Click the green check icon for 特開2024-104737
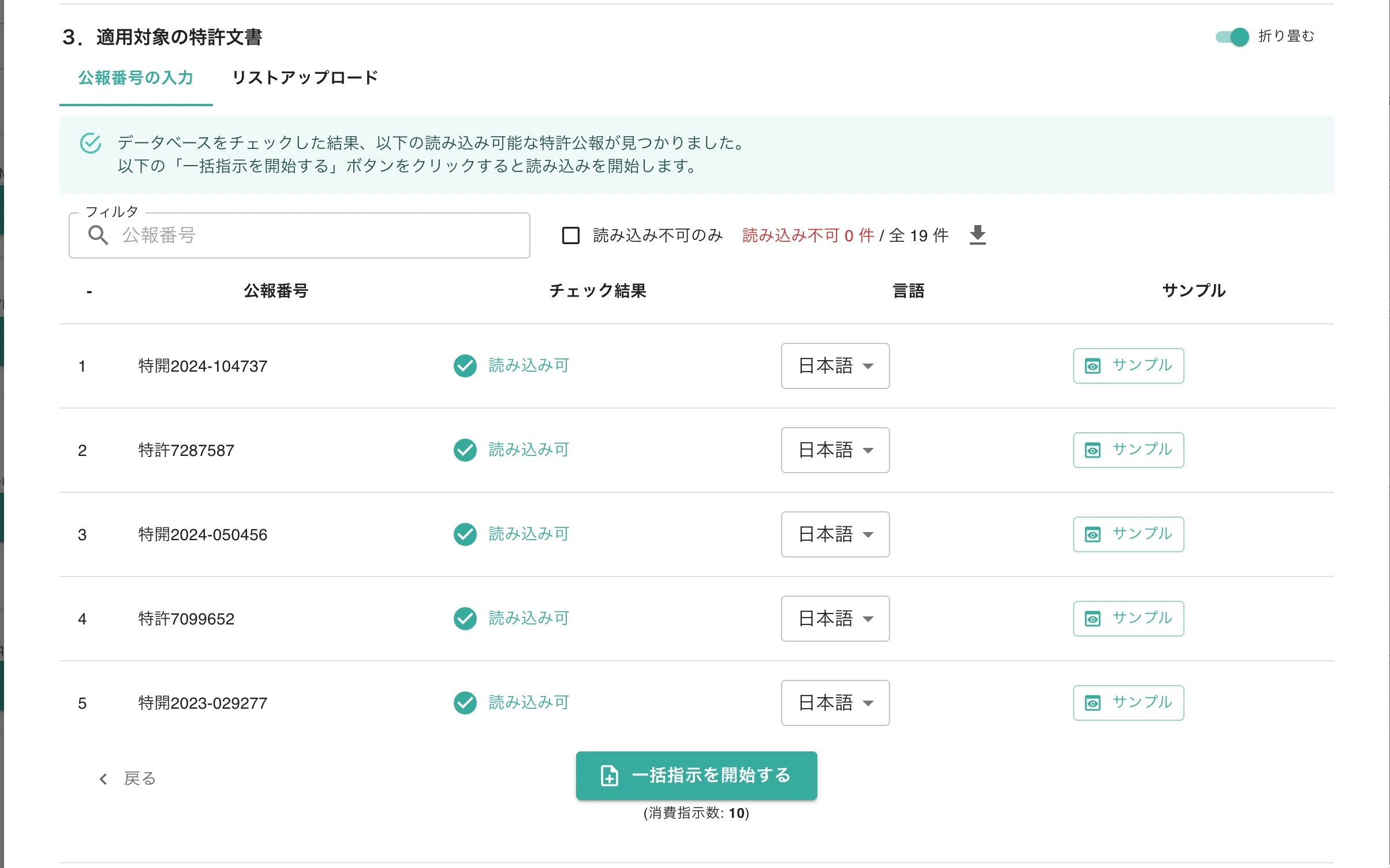Viewport: 1390px width, 868px height. [x=465, y=365]
